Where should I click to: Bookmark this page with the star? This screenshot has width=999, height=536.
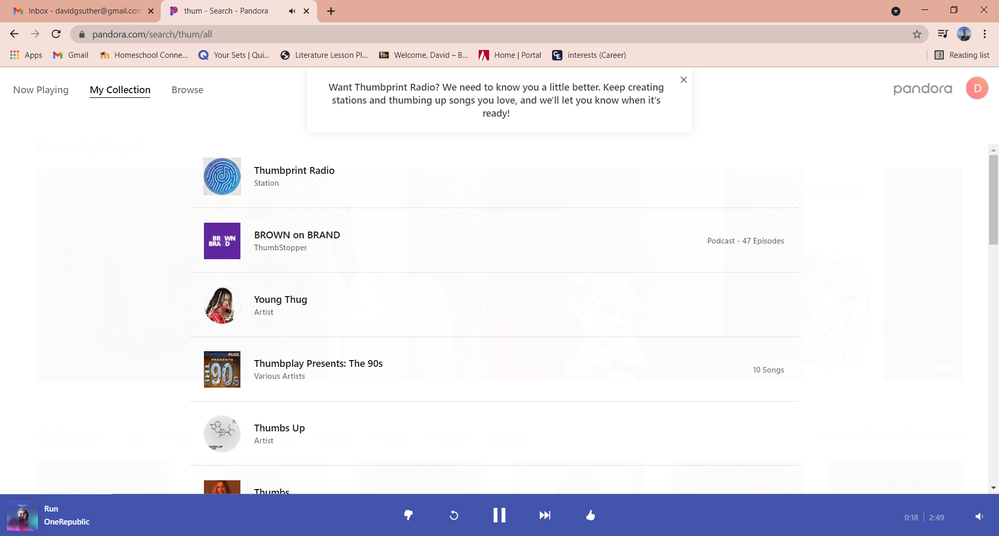click(917, 34)
